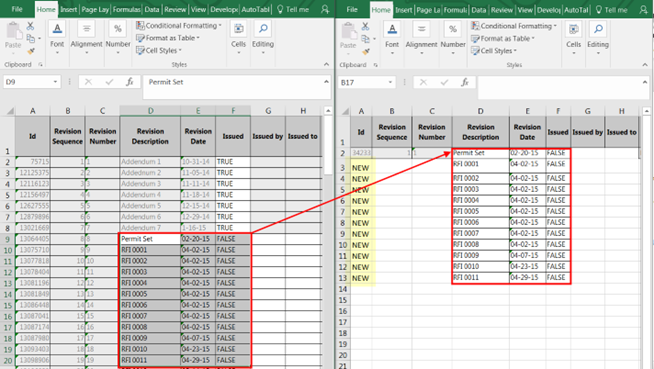Image resolution: width=654 pixels, height=369 pixels.
Task: Expand formula bar in left window
Action: (x=326, y=81)
